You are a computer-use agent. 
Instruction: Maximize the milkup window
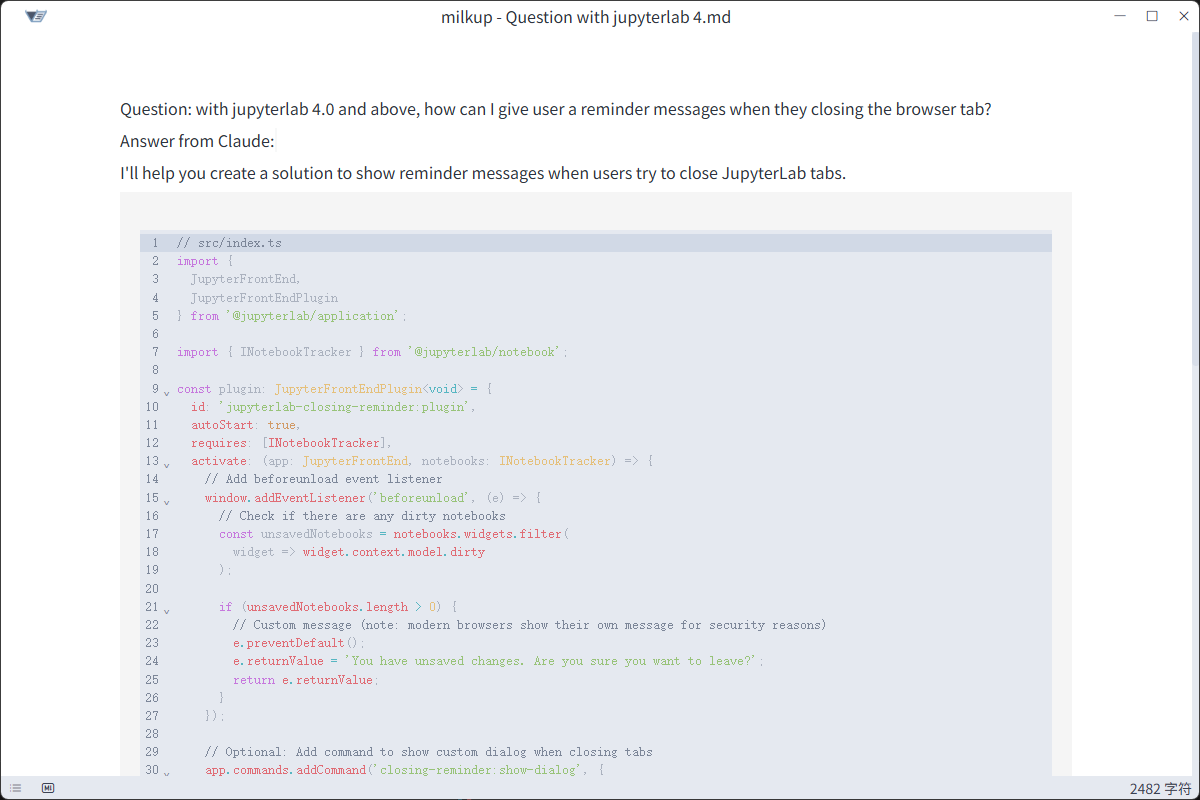1152,17
